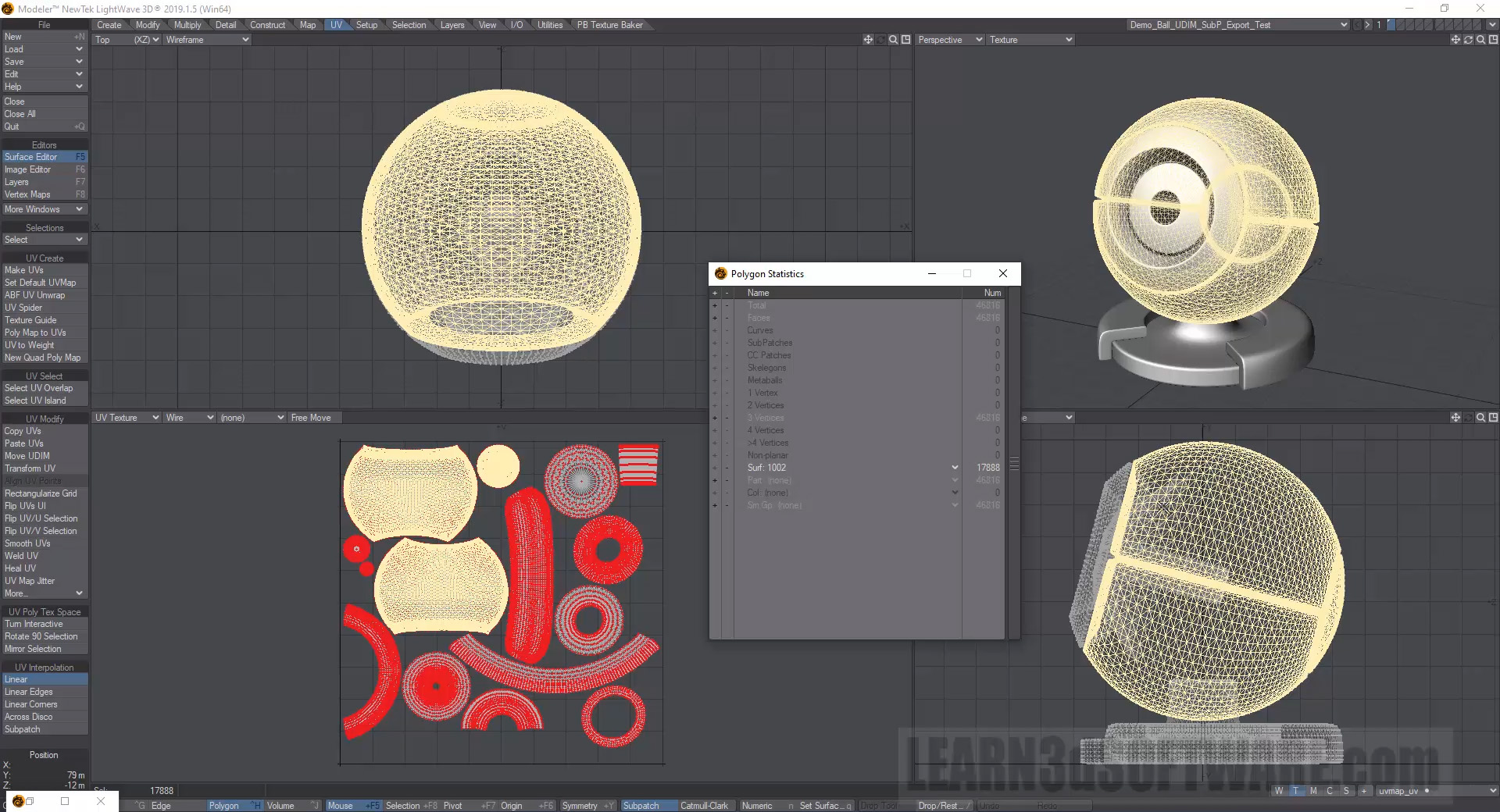Click the plus icon beside Surf: 1002

tap(714, 468)
